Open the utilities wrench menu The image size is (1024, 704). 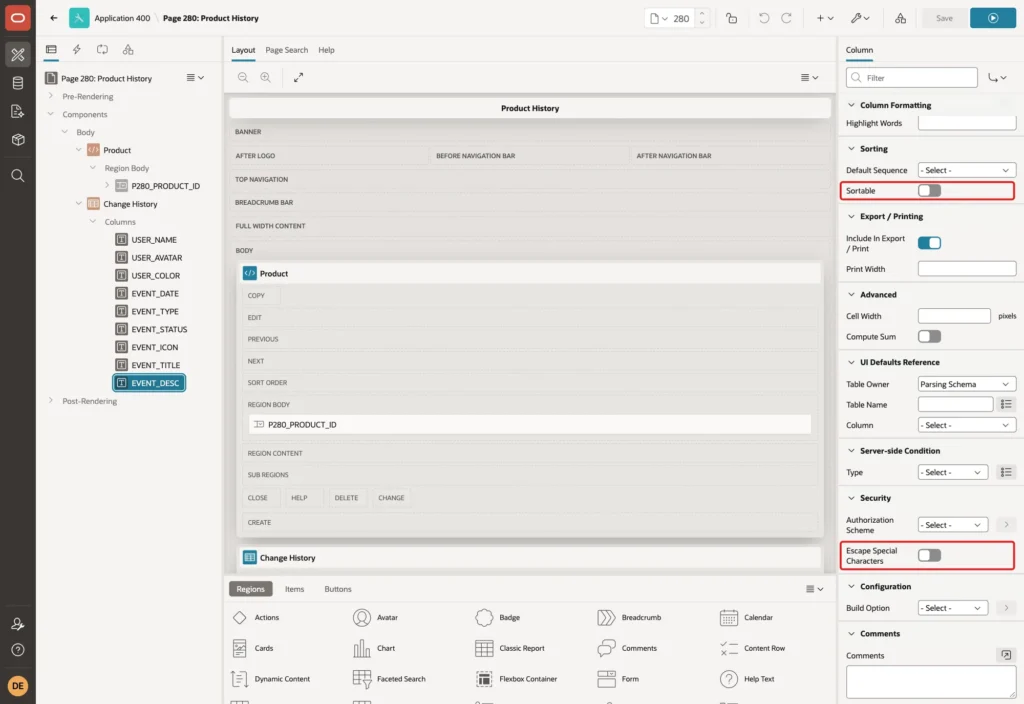point(859,18)
